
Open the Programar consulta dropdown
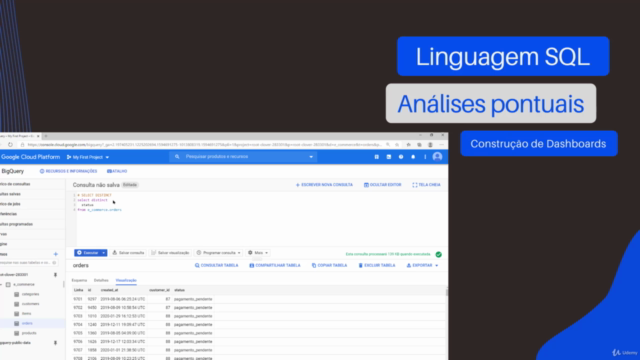coord(218,253)
